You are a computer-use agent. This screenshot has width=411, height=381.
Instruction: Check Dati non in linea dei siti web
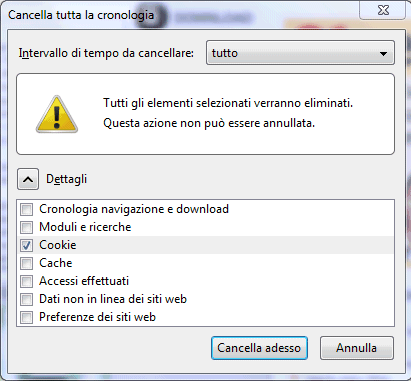(27, 300)
